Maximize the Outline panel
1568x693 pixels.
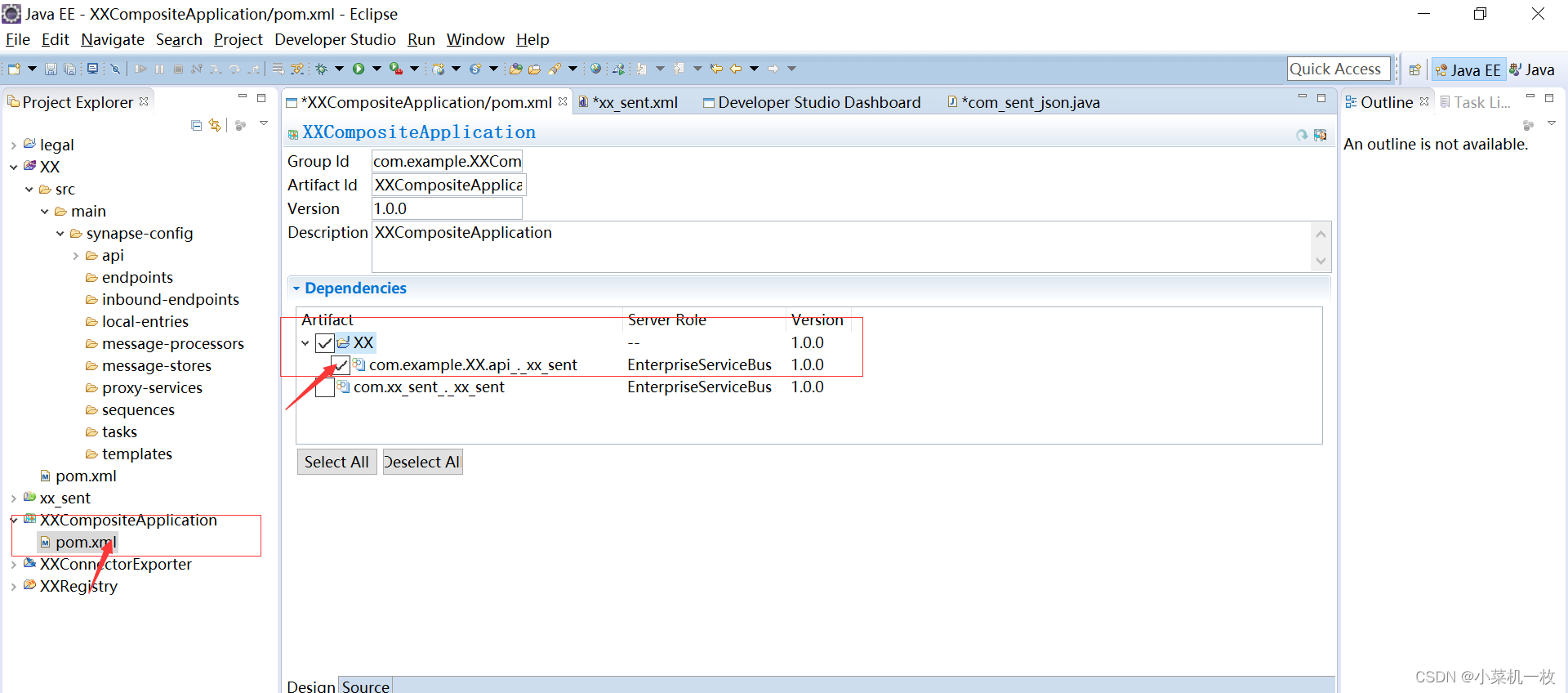click(x=1549, y=98)
